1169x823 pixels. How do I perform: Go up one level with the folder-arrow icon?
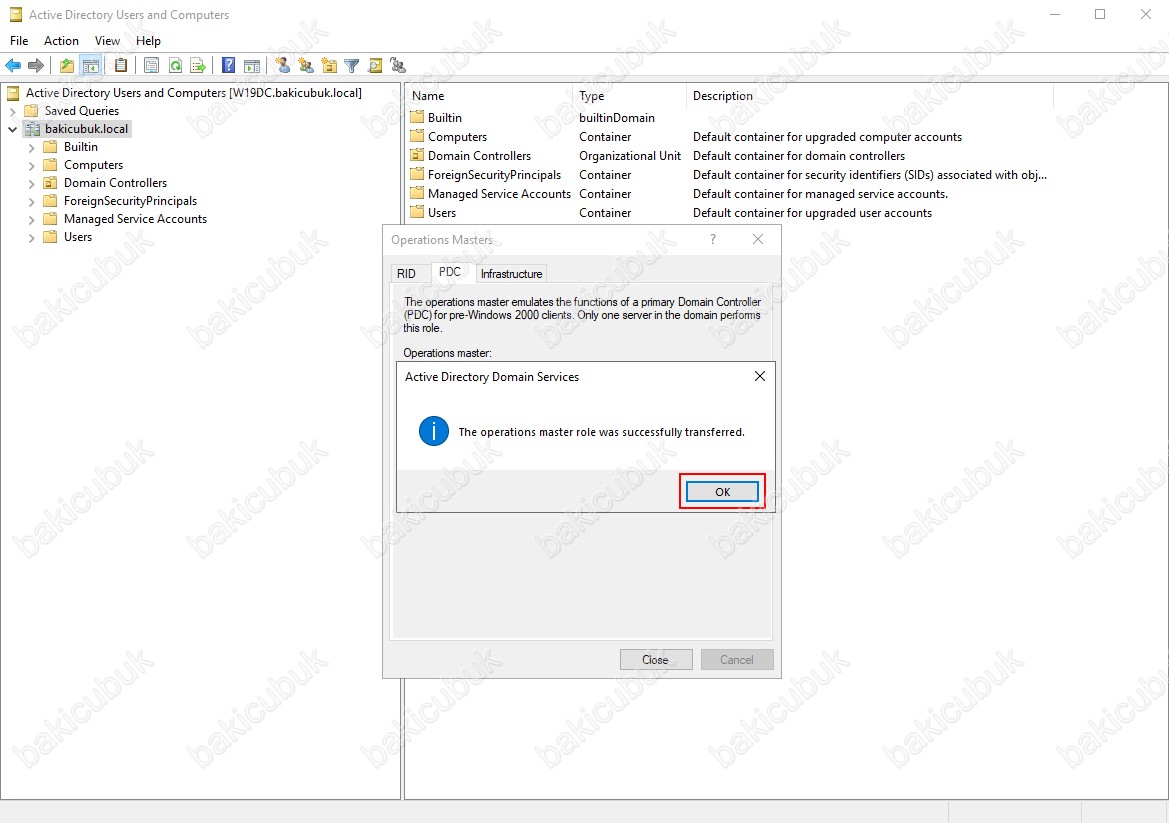click(x=67, y=66)
